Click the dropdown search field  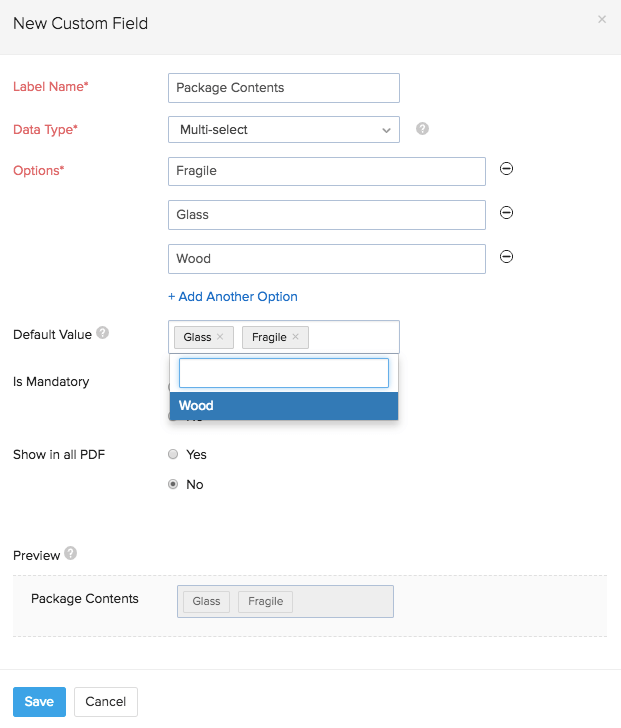[284, 373]
